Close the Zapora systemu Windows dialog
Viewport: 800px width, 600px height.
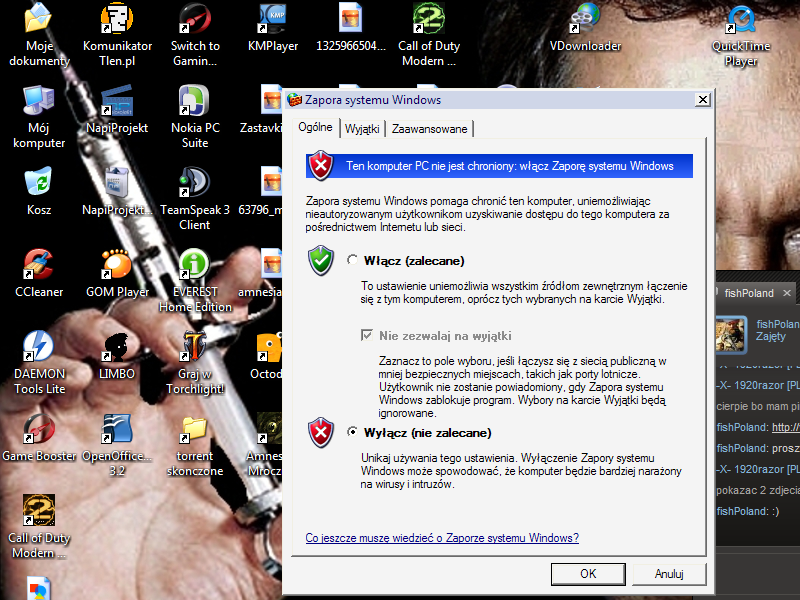[703, 99]
